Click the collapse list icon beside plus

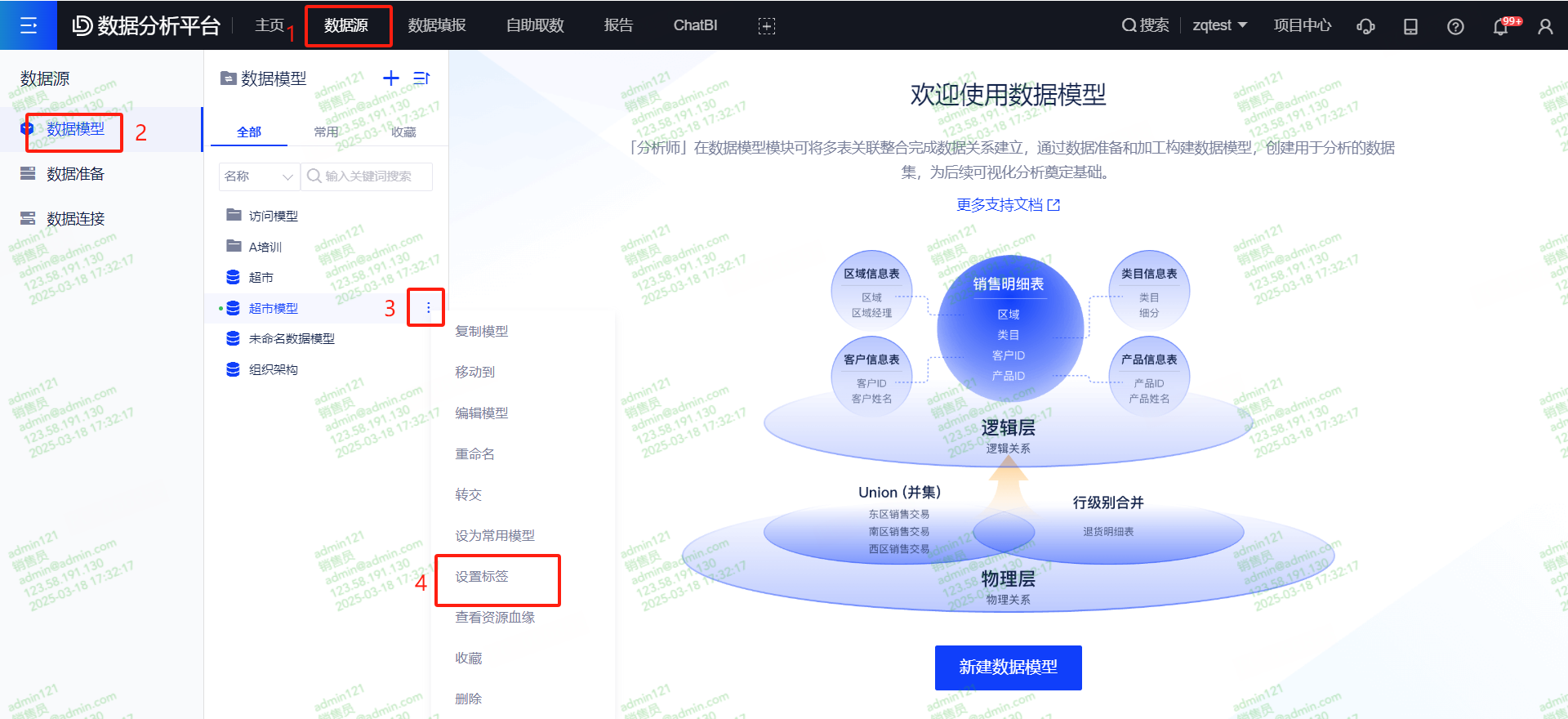pos(421,78)
